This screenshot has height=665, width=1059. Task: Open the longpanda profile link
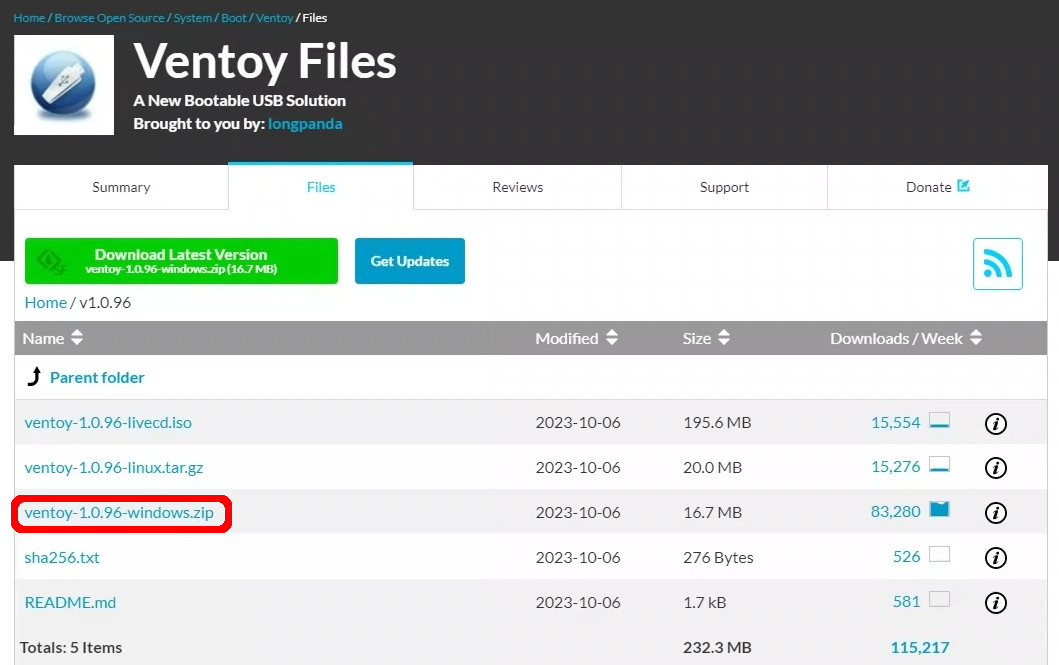tap(305, 123)
